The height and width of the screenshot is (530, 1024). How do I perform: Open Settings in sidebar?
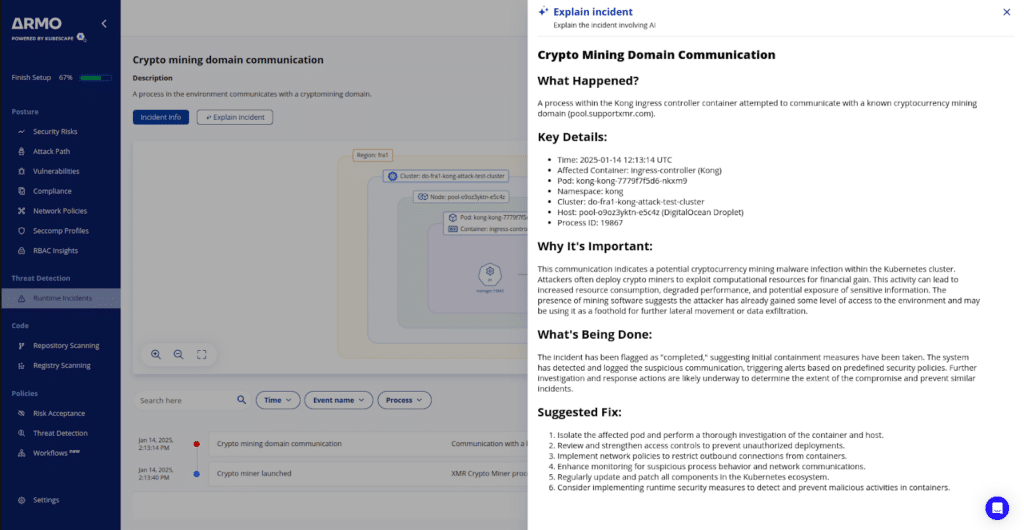coord(46,501)
